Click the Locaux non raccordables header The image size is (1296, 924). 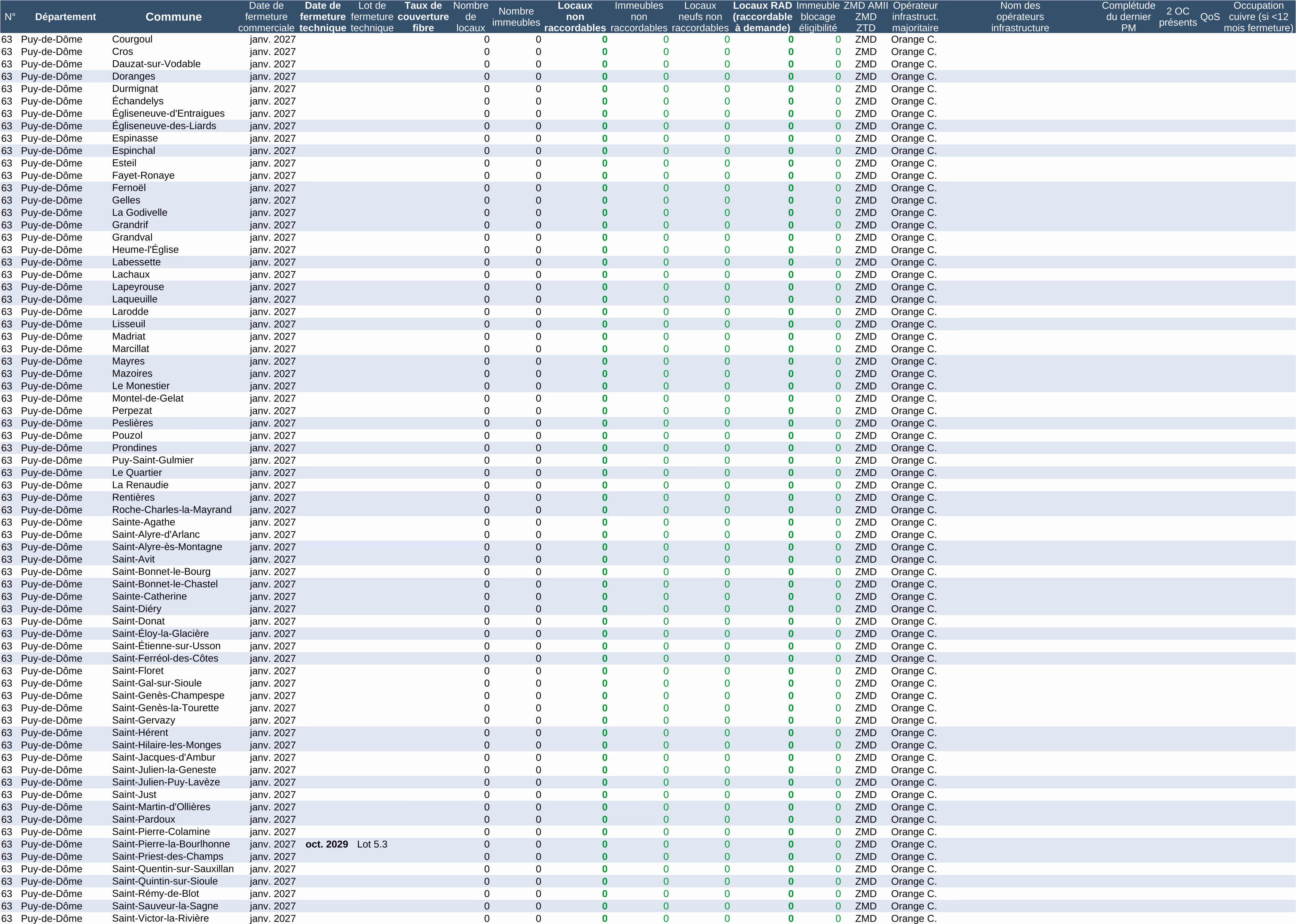[575, 17]
